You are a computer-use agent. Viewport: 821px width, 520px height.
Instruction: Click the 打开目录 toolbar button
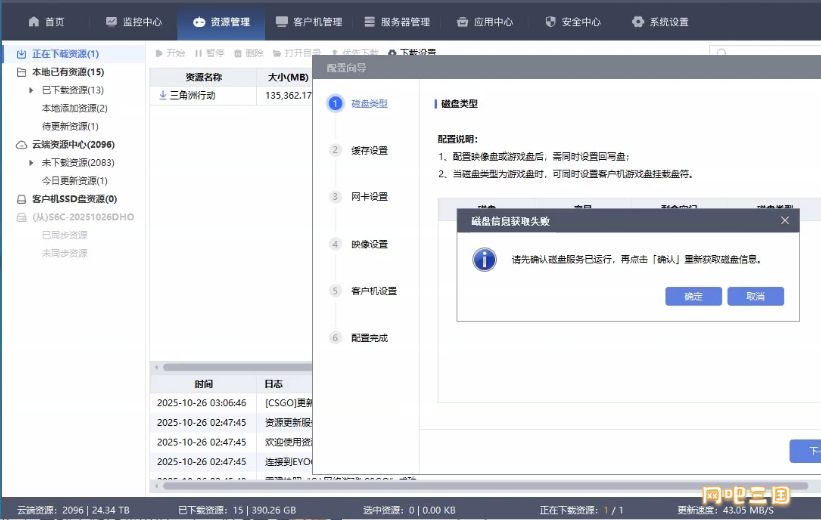[x=297, y=53]
